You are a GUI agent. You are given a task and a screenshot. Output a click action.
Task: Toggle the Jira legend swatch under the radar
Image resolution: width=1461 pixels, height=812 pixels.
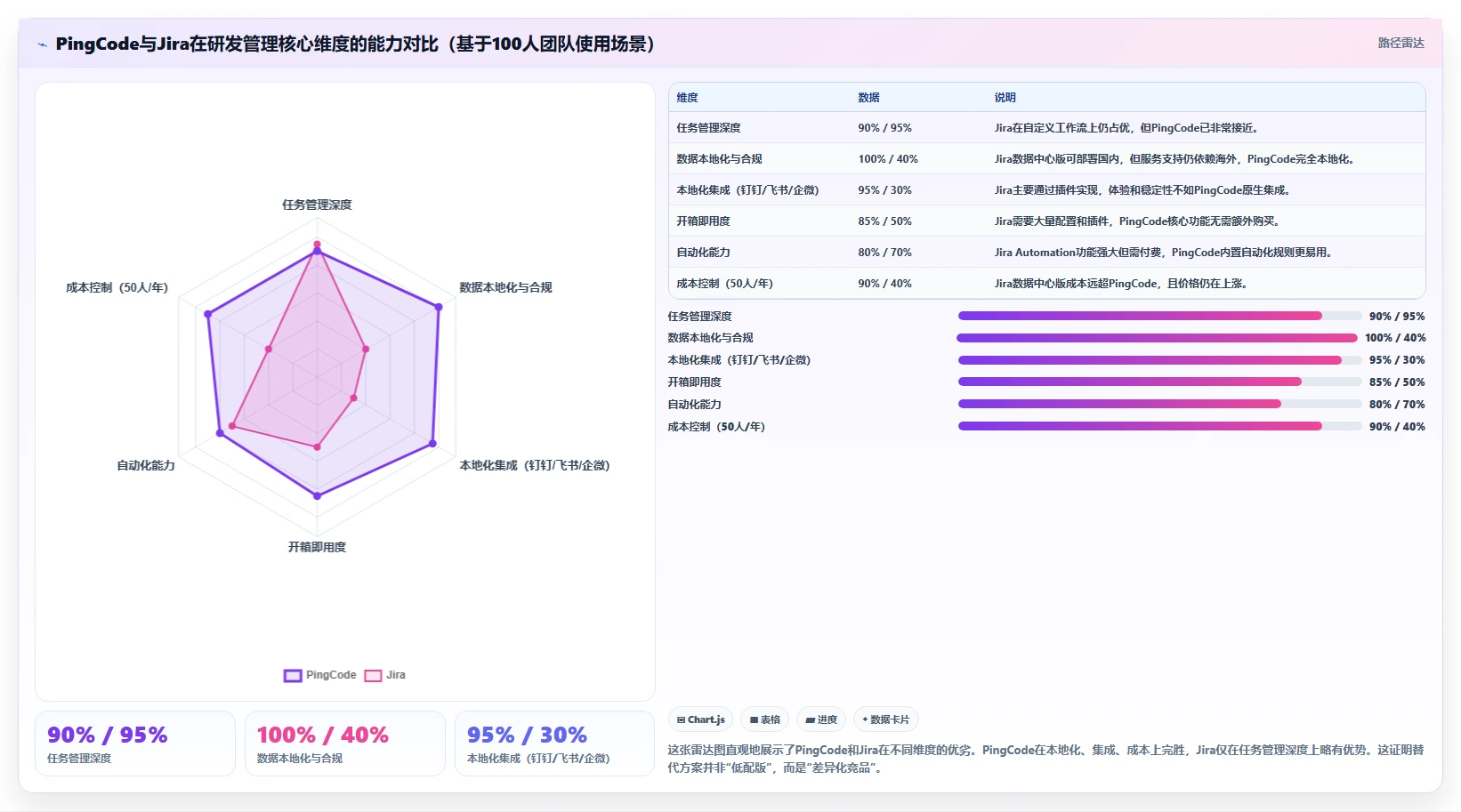click(373, 675)
